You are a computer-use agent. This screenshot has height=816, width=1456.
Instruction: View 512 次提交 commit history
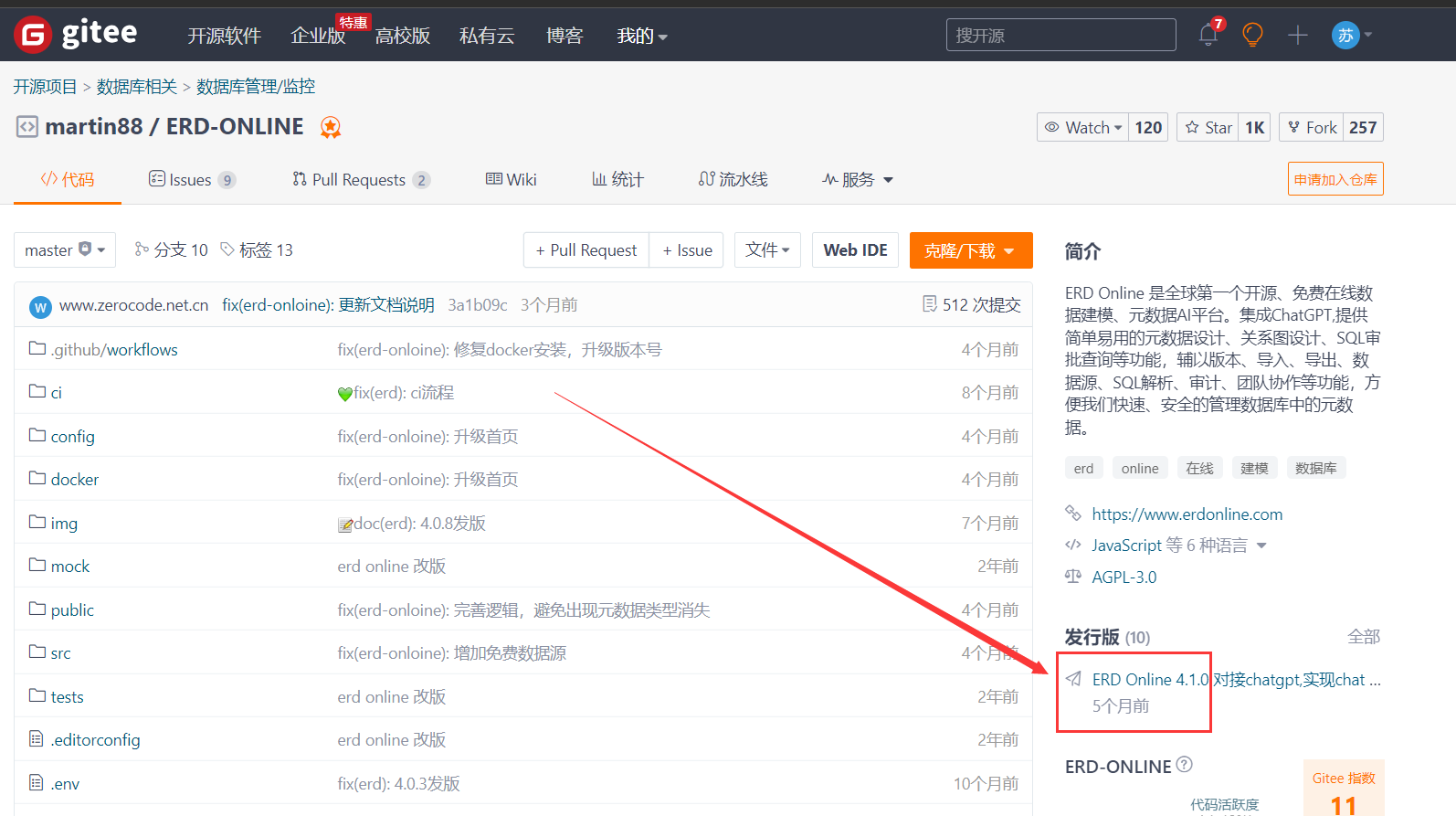[x=971, y=304]
